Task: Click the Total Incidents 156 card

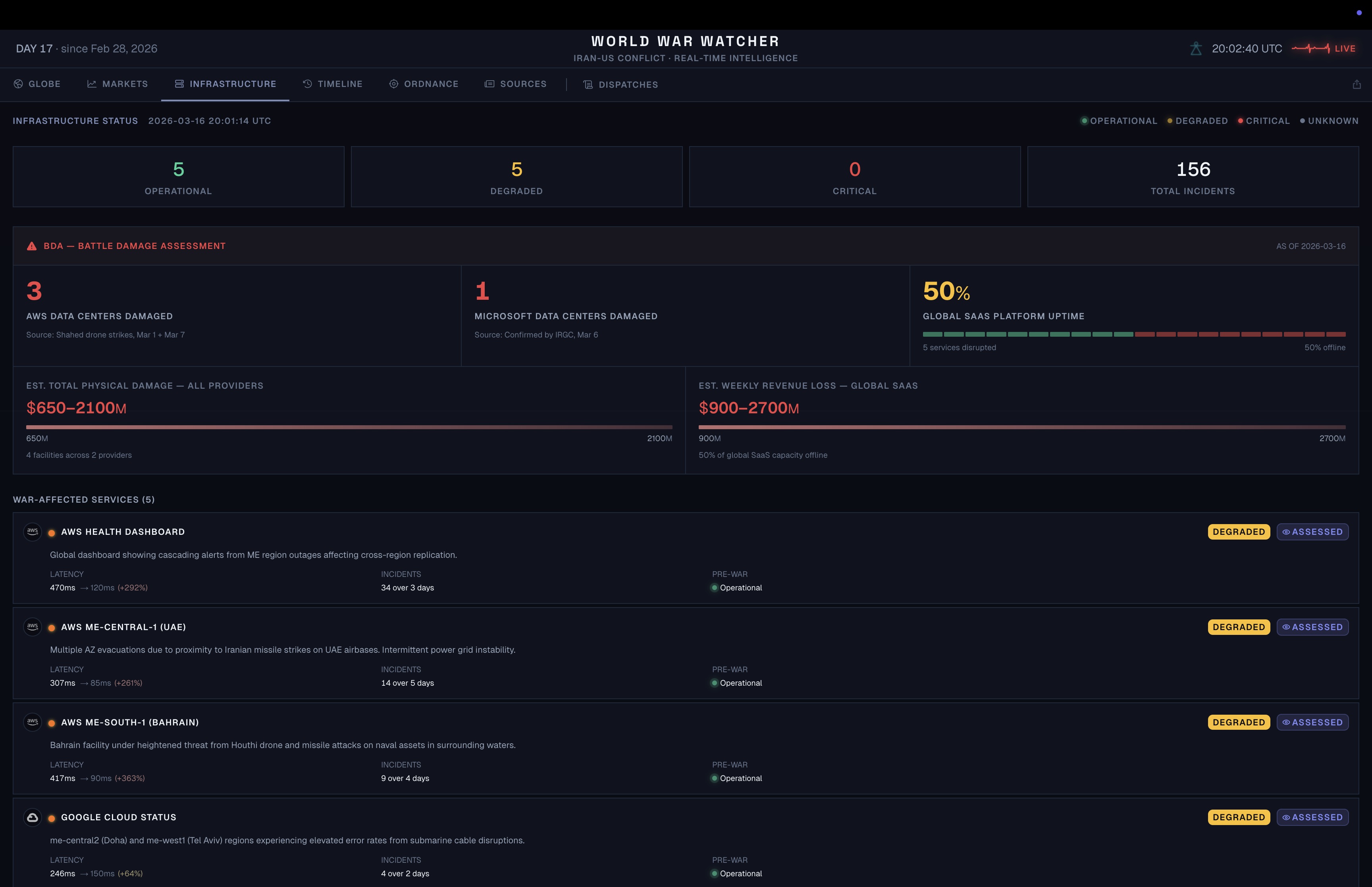Action: click(1193, 177)
